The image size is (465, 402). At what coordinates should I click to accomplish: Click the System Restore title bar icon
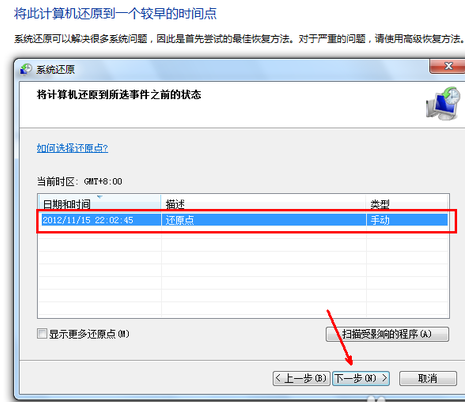[x=26, y=69]
